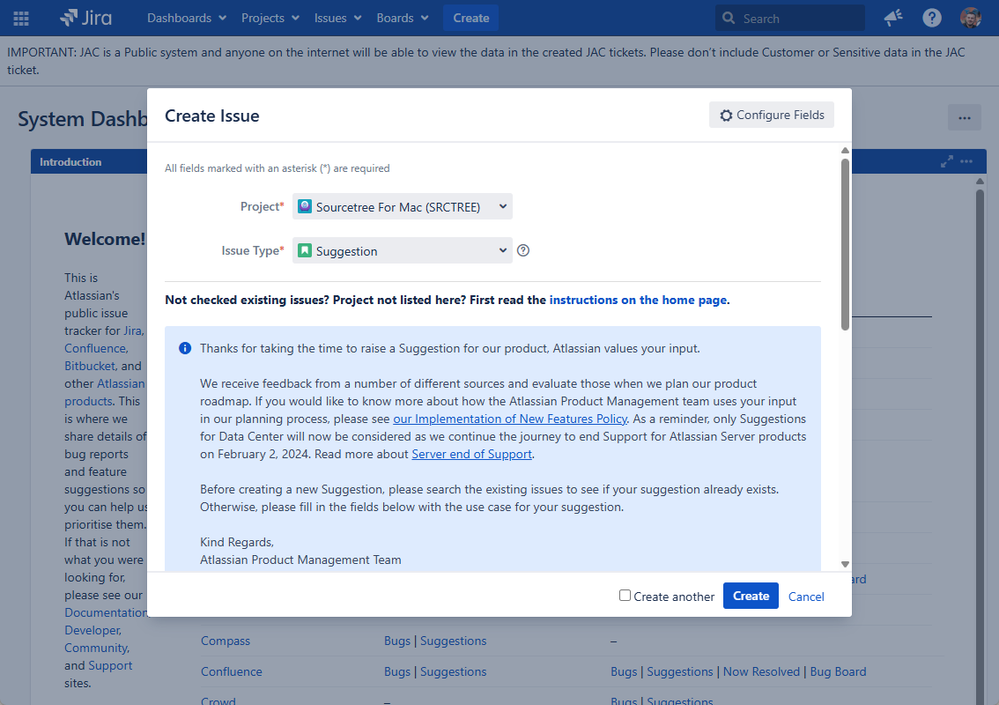
Task: Open the Compass project link
Action: point(225,641)
